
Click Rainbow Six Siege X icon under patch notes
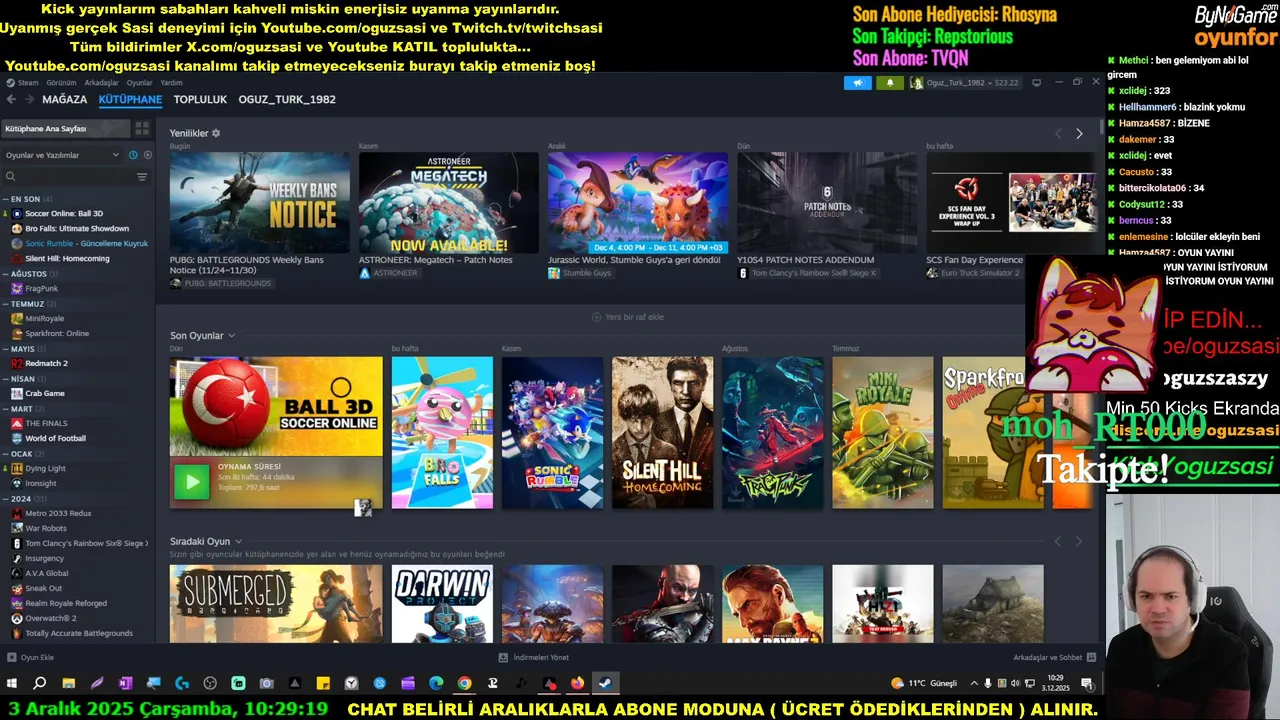tap(743, 273)
